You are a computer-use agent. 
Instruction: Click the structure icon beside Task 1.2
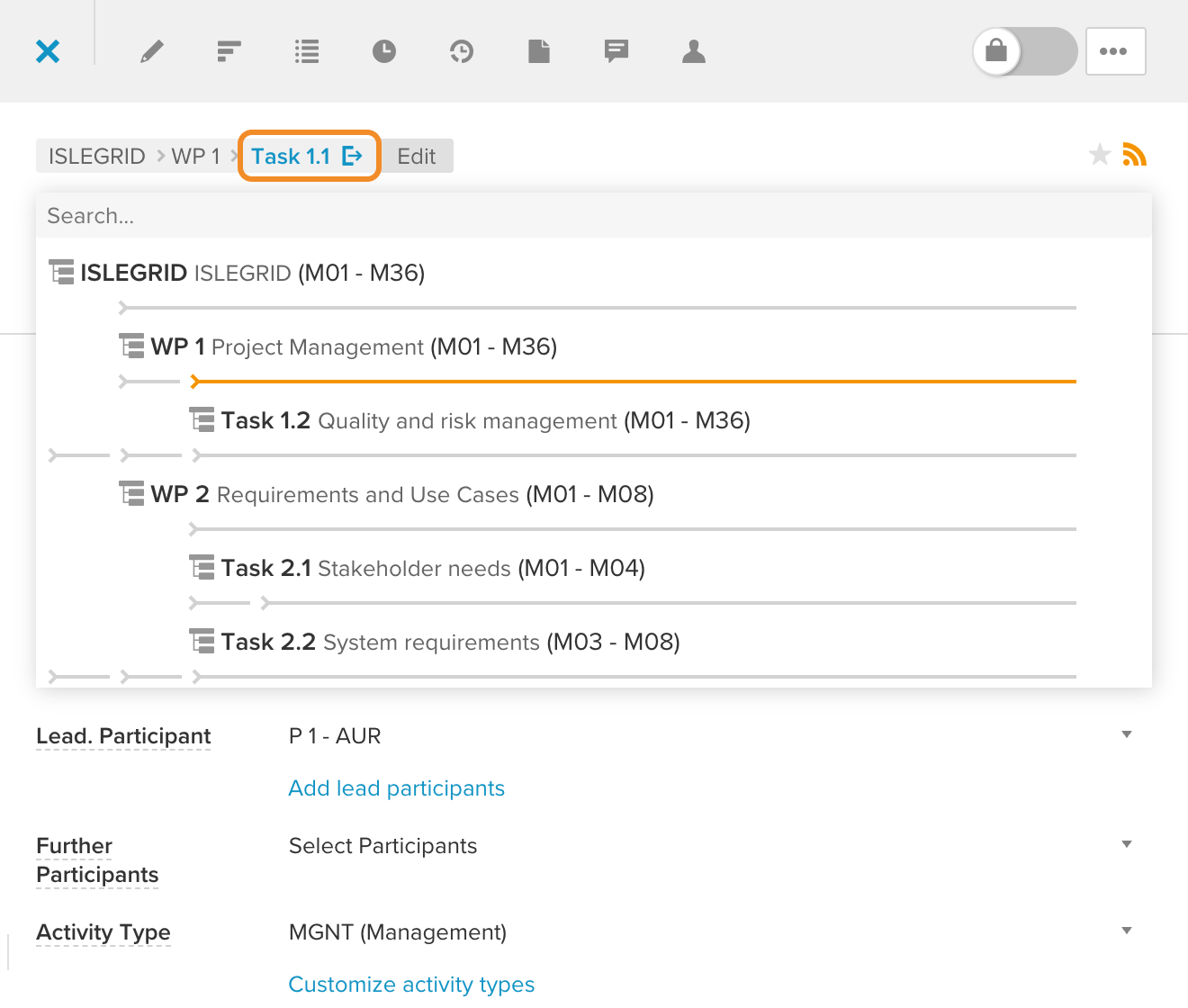[202, 420]
